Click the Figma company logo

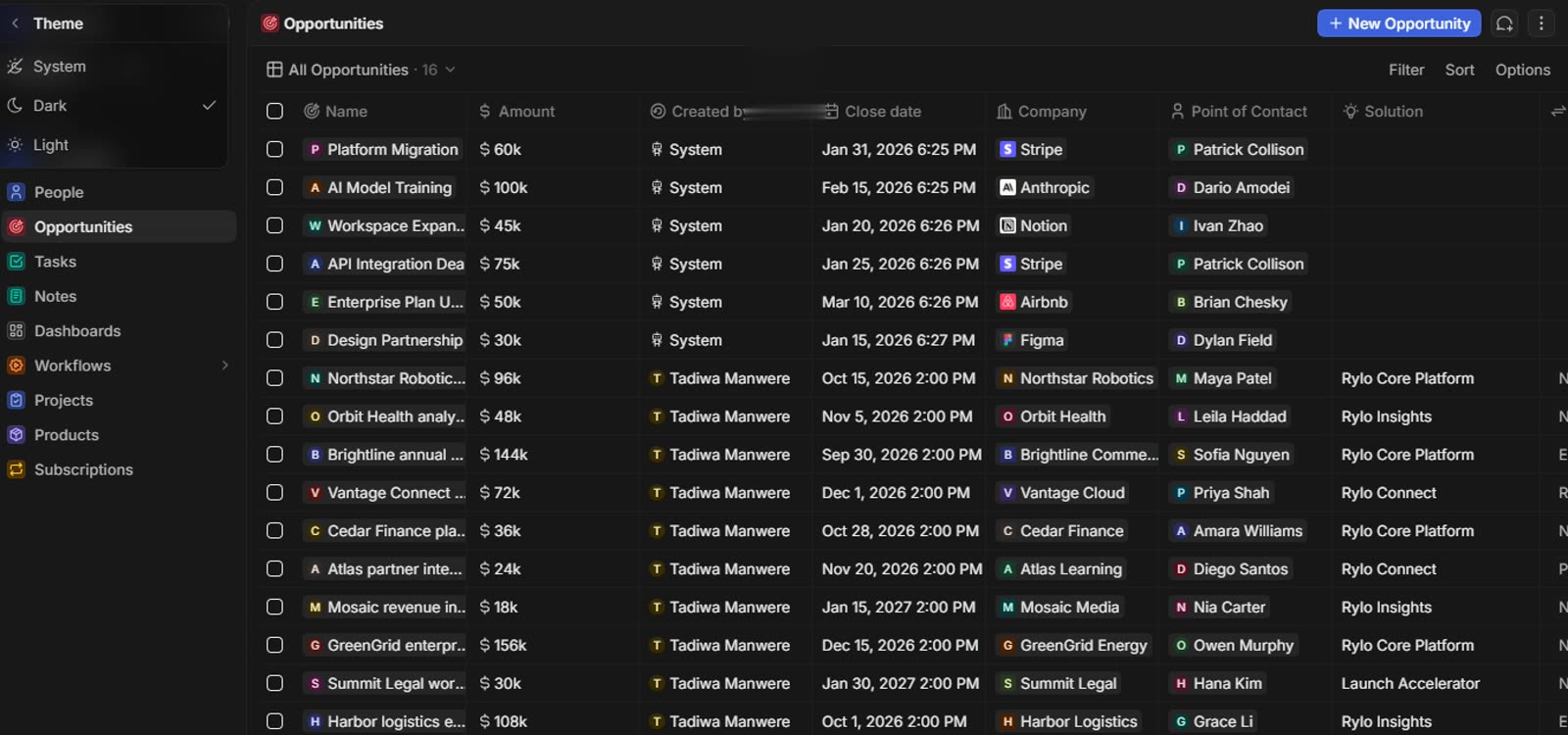click(x=1007, y=341)
